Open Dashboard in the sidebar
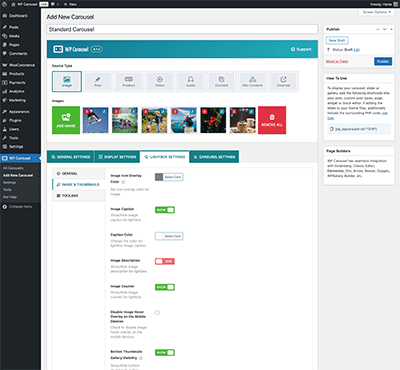The height and width of the screenshot is (370, 400). coord(18,16)
